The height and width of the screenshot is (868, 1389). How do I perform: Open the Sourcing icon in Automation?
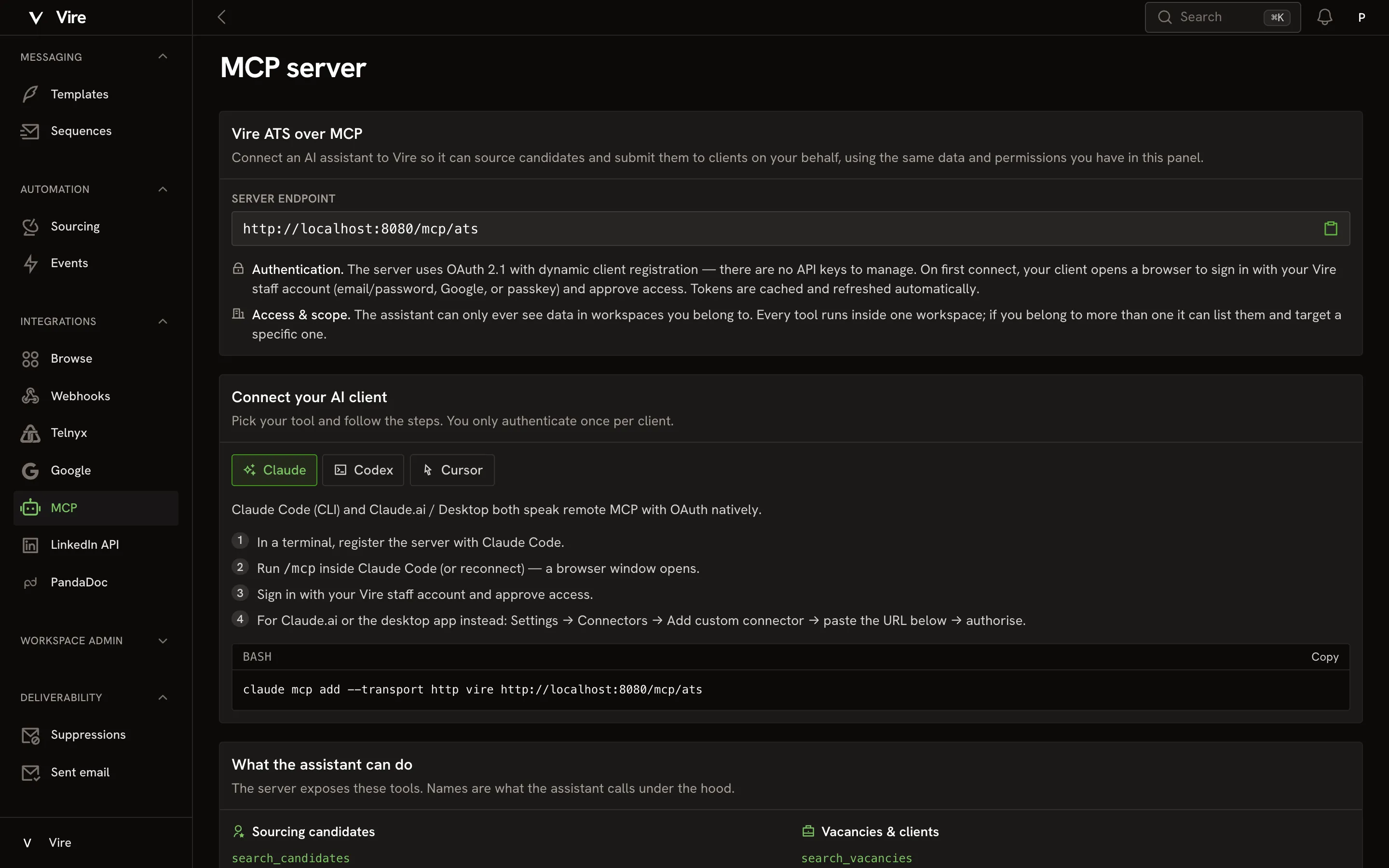click(30, 227)
